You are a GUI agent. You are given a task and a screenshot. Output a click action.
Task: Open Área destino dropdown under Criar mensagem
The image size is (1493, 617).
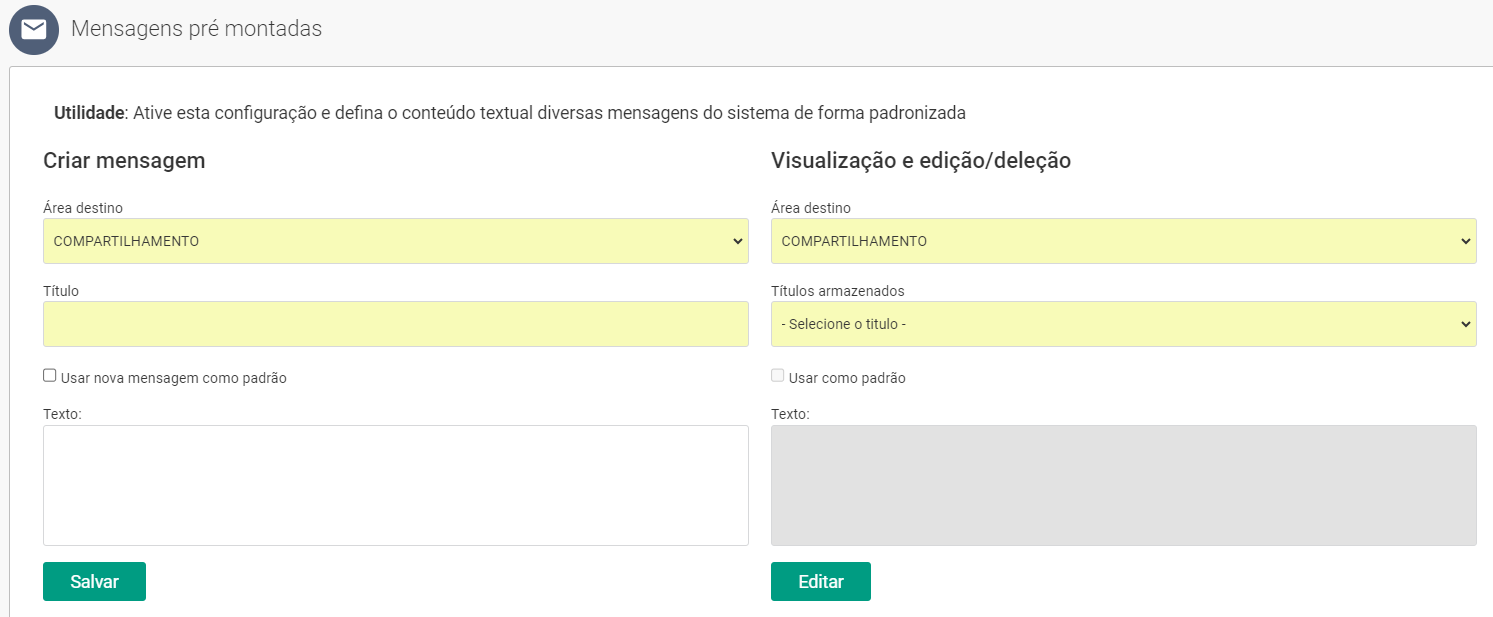pyautogui.click(x=395, y=241)
